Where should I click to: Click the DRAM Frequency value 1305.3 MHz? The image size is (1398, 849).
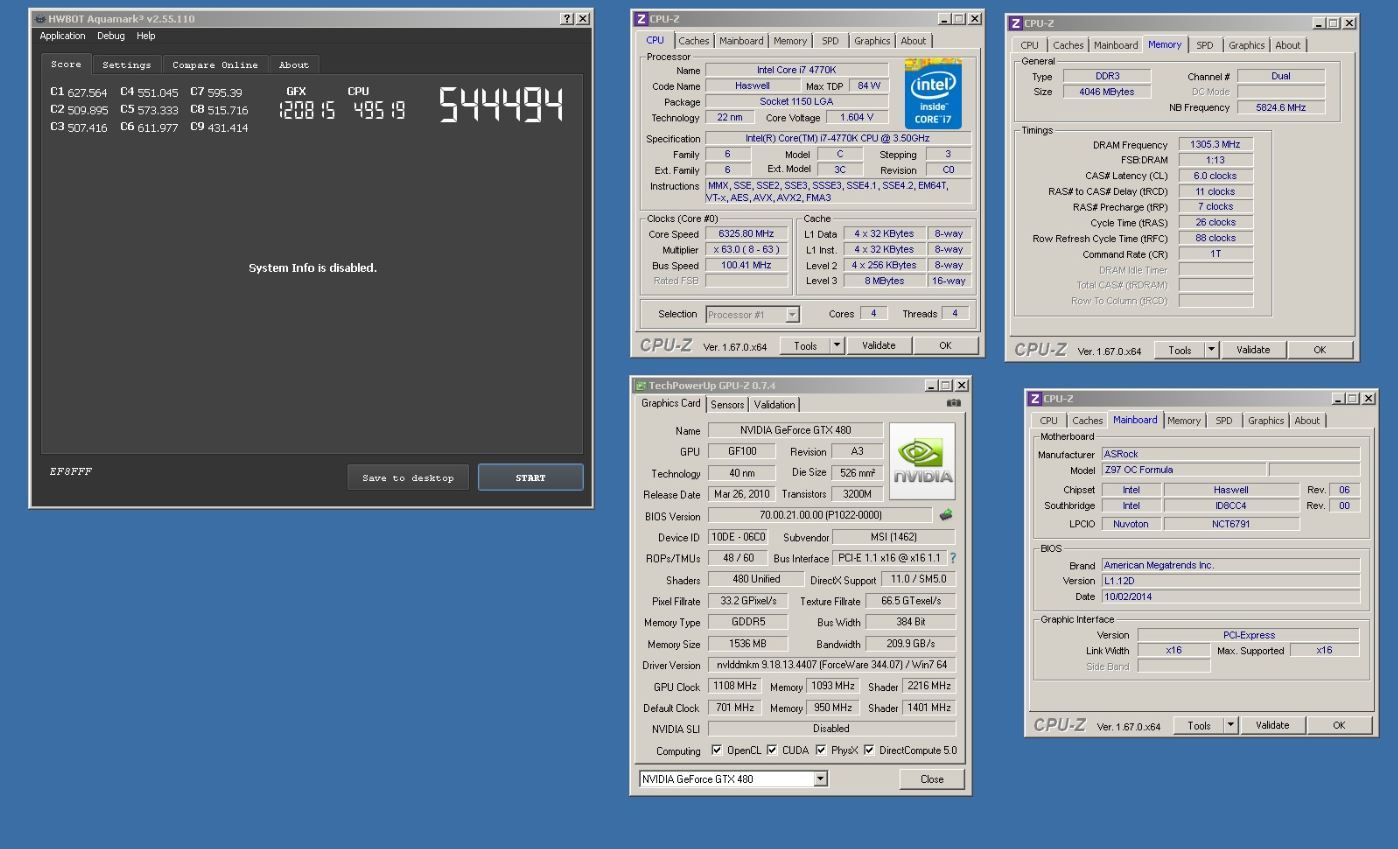(x=1215, y=144)
